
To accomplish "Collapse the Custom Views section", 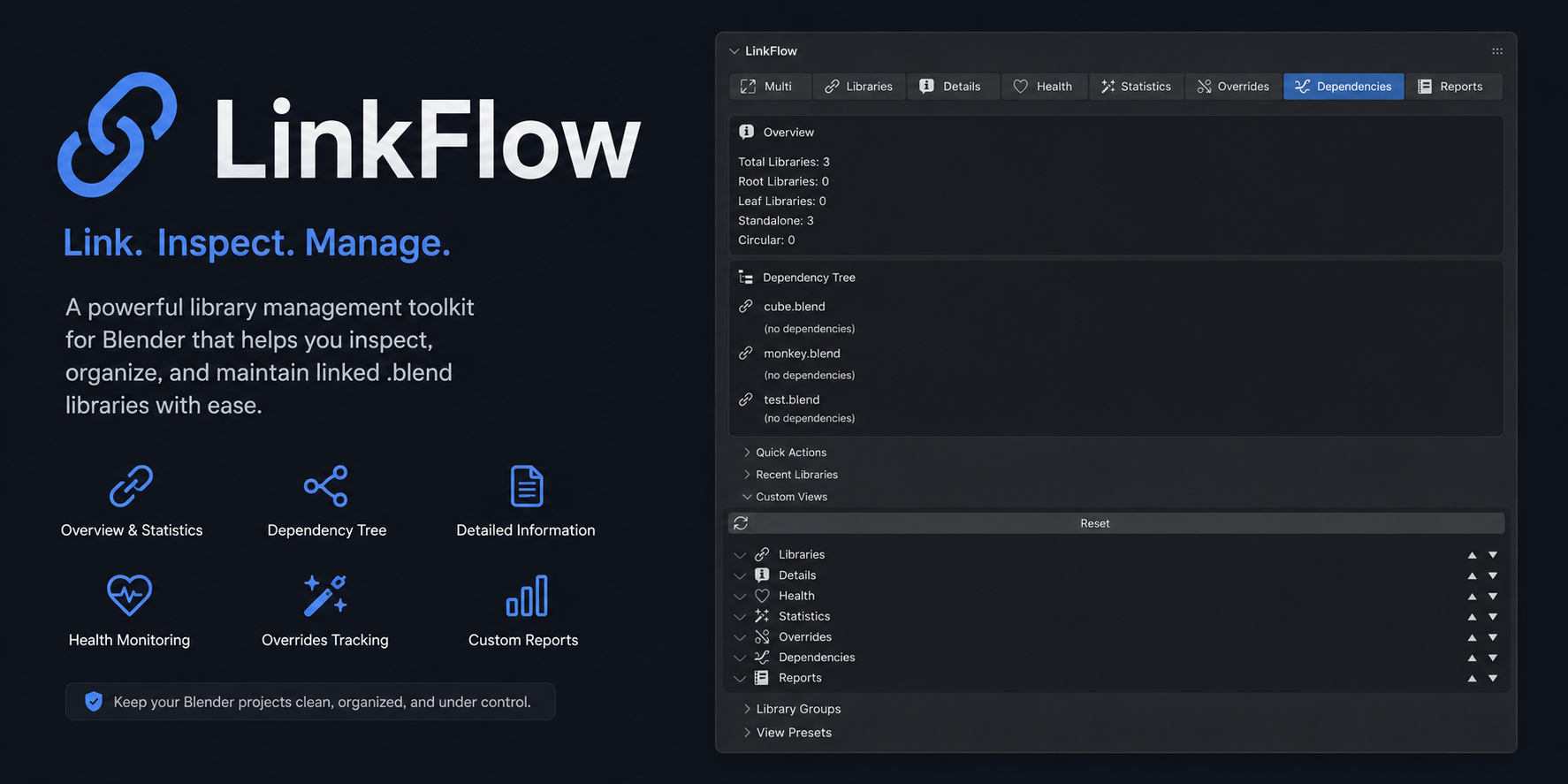I will [x=785, y=497].
